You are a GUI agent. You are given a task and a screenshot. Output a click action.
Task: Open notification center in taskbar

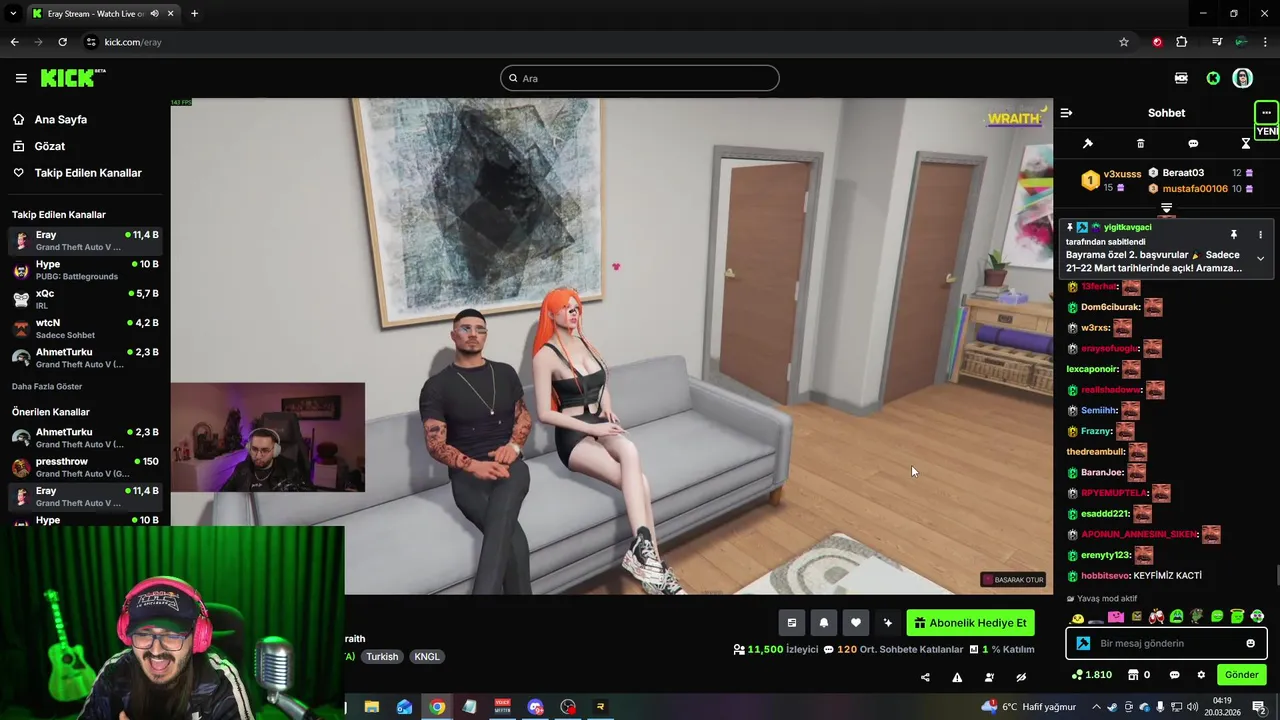[1259, 707]
